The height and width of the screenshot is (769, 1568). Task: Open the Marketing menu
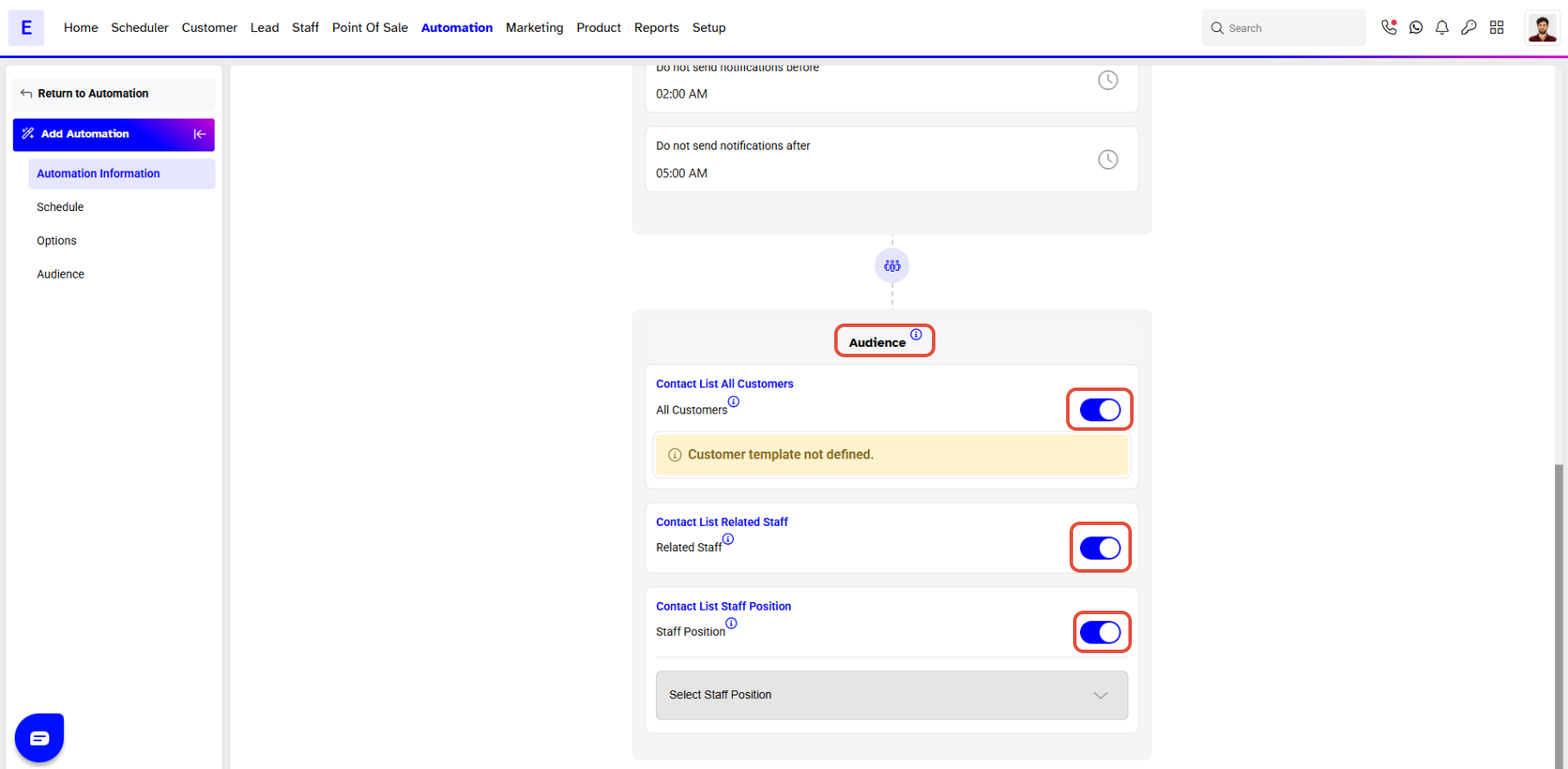click(x=534, y=28)
